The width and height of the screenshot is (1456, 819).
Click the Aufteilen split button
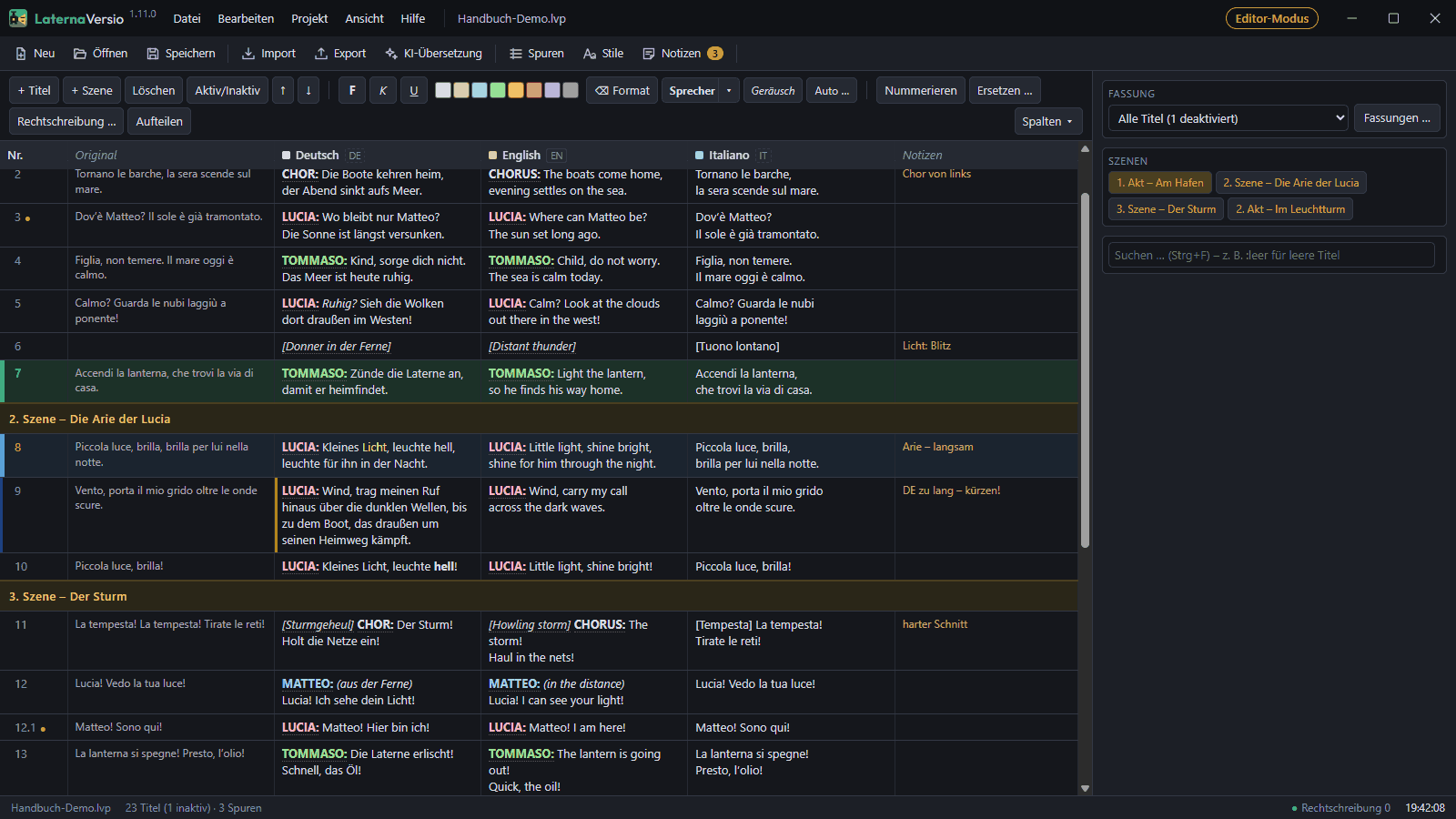pyautogui.click(x=159, y=121)
